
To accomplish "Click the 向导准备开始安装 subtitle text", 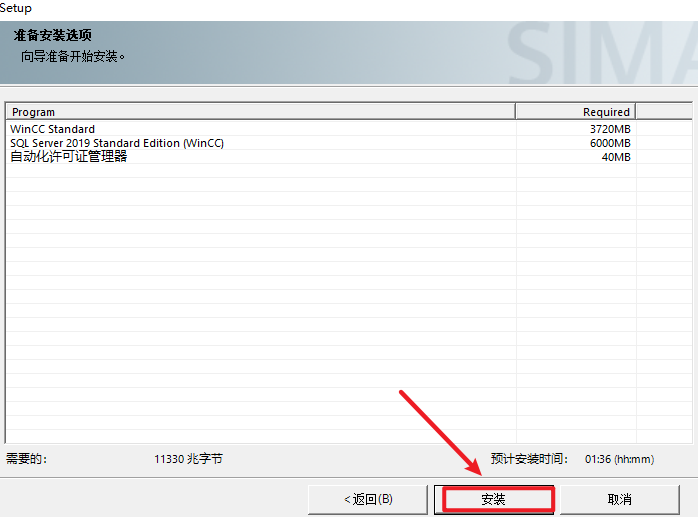I will (75, 56).
